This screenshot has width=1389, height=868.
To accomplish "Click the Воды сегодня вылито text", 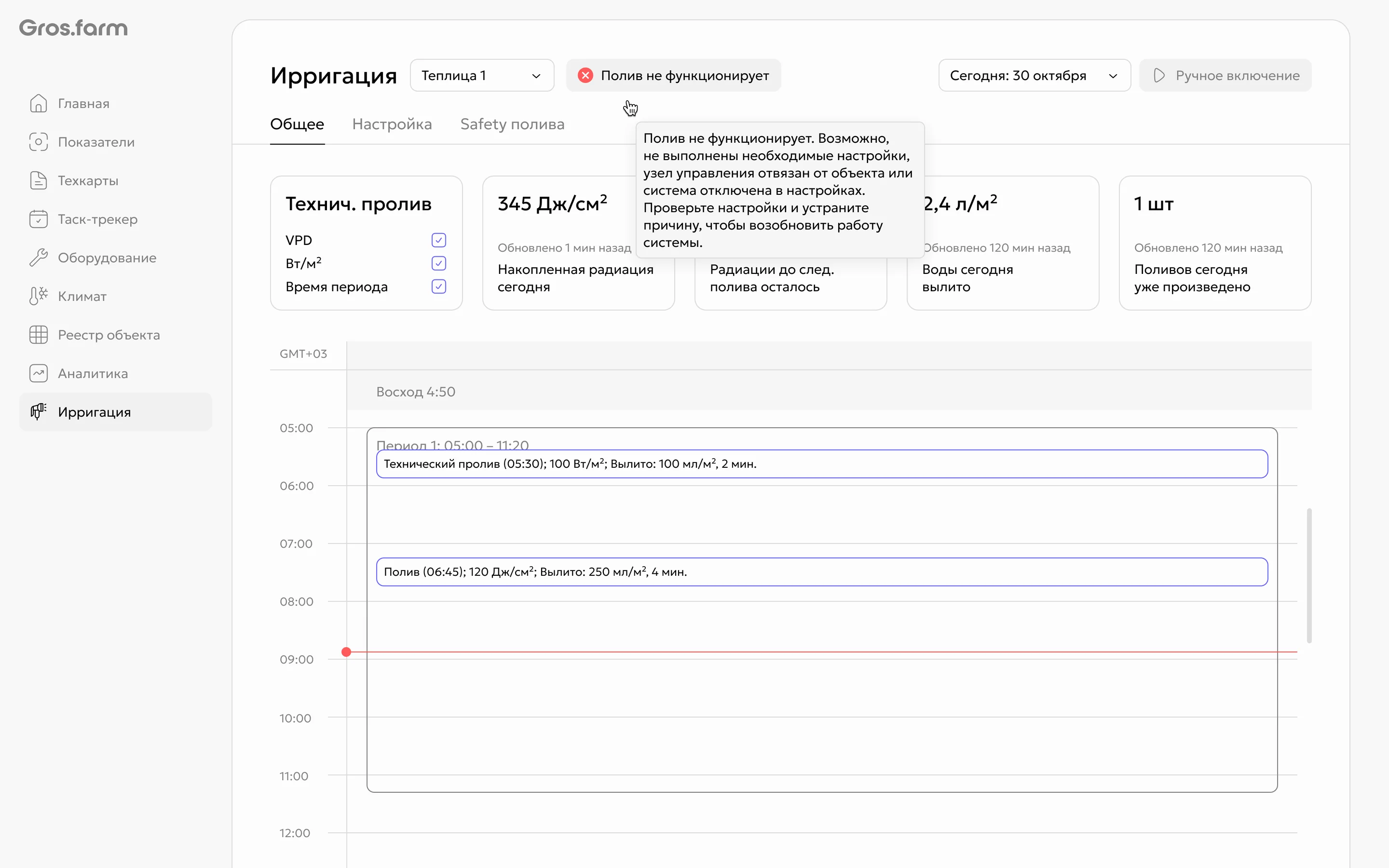I will (967, 278).
